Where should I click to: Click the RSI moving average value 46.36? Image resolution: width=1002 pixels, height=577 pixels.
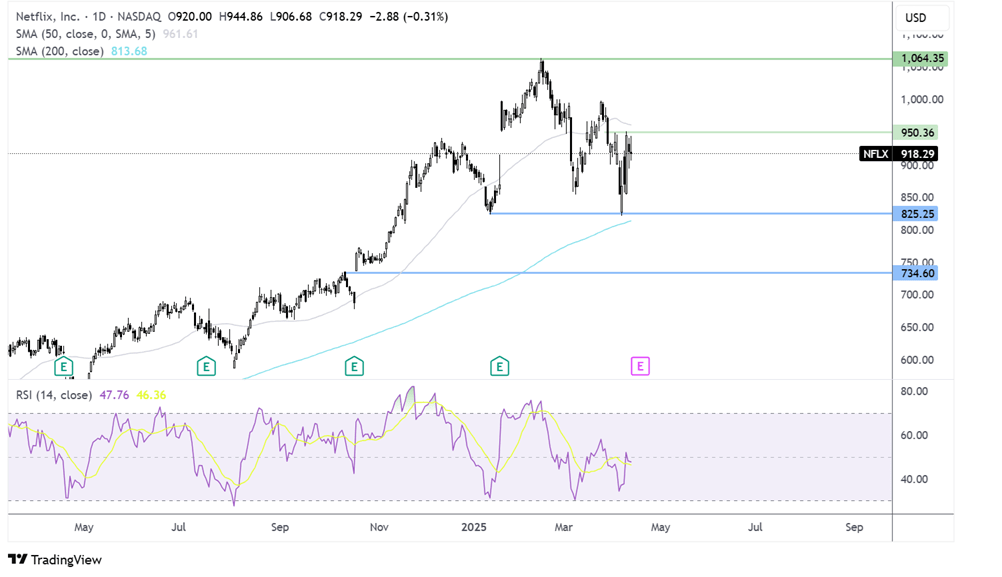coord(151,395)
